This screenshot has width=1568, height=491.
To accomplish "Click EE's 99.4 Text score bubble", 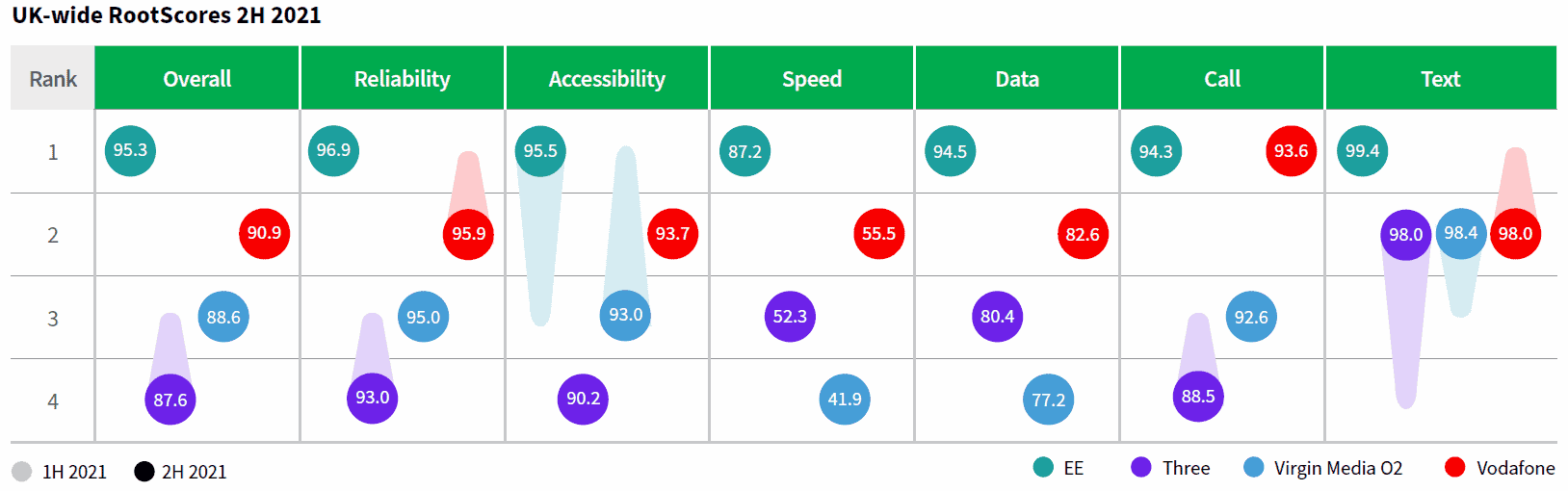I will [x=1362, y=151].
